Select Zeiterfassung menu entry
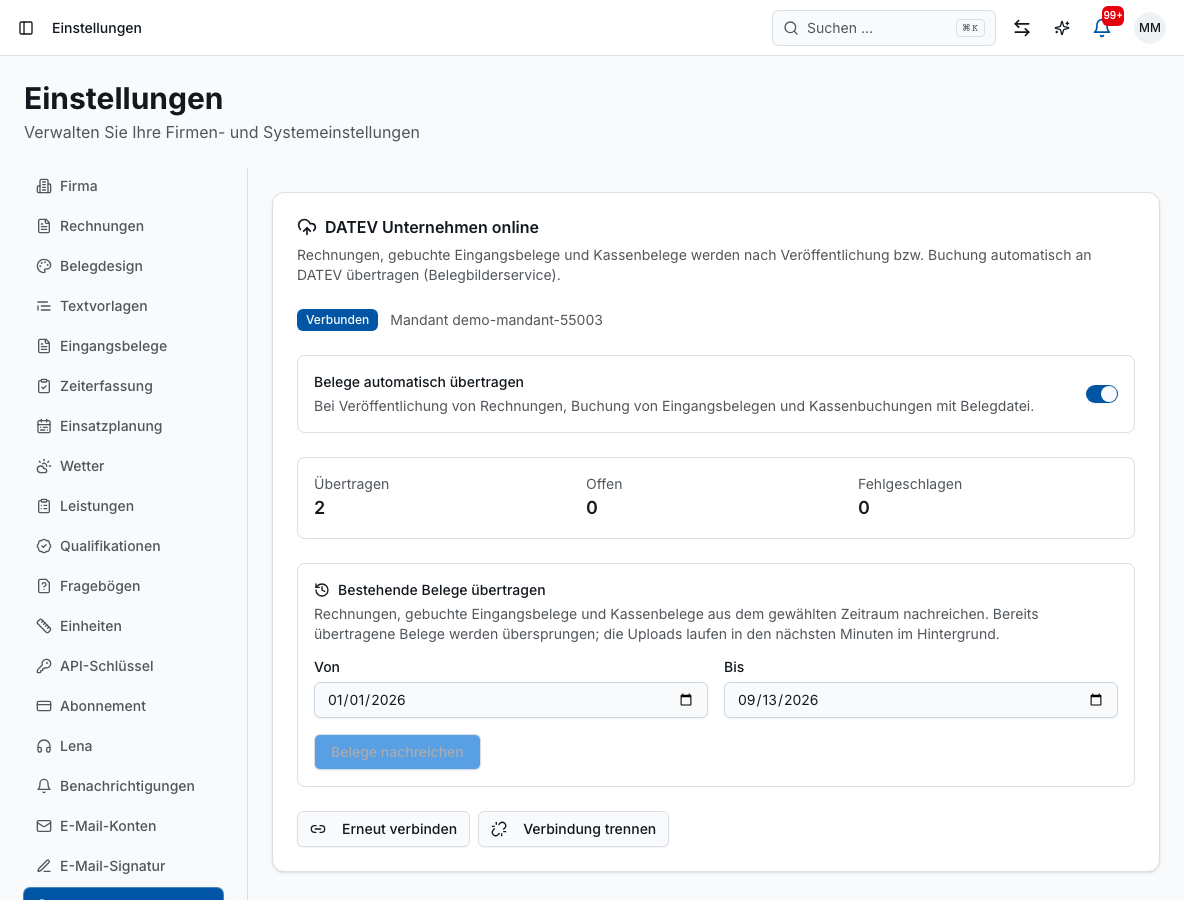 tap(123, 386)
